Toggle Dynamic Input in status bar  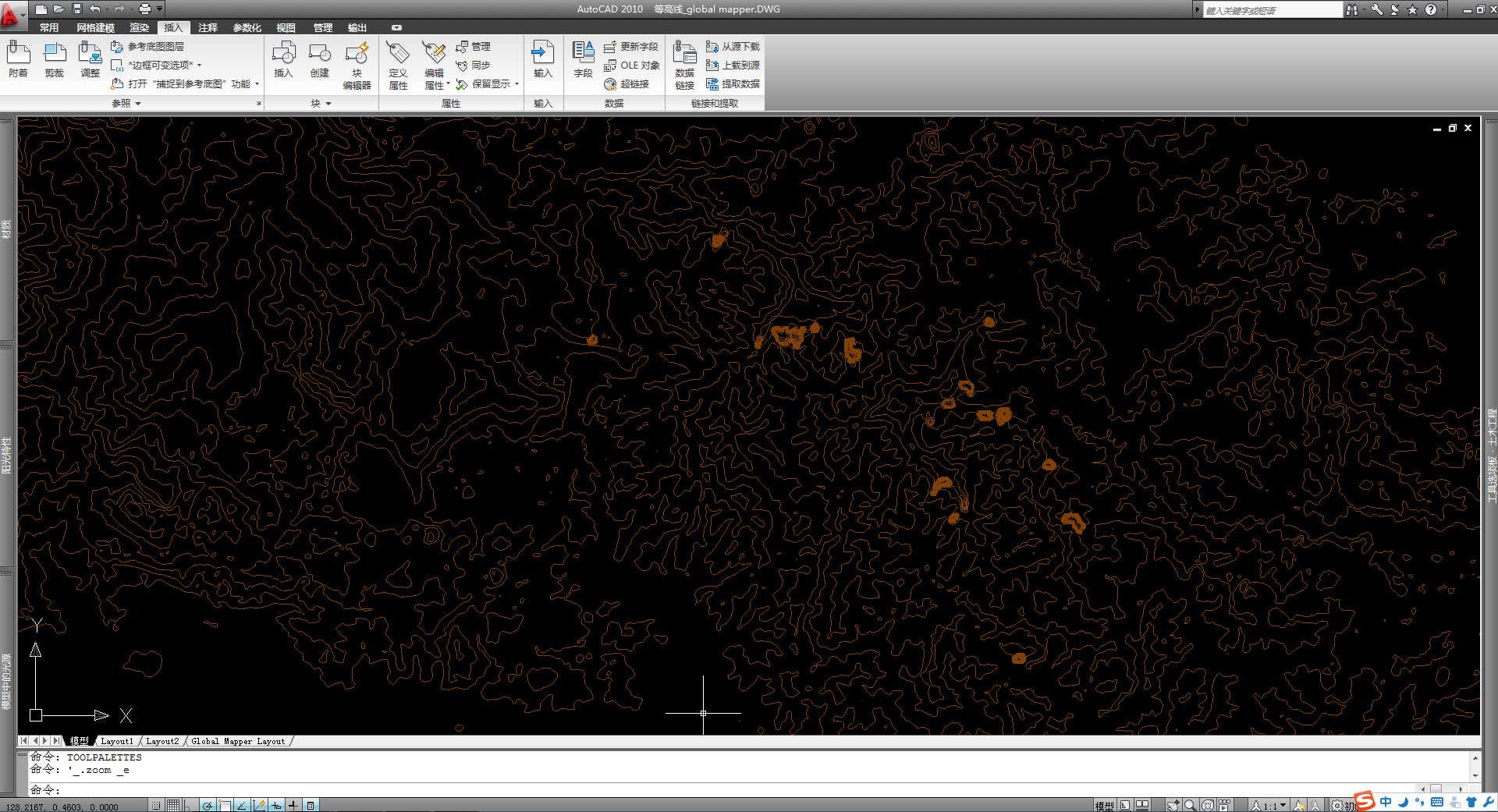[x=276, y=805]
